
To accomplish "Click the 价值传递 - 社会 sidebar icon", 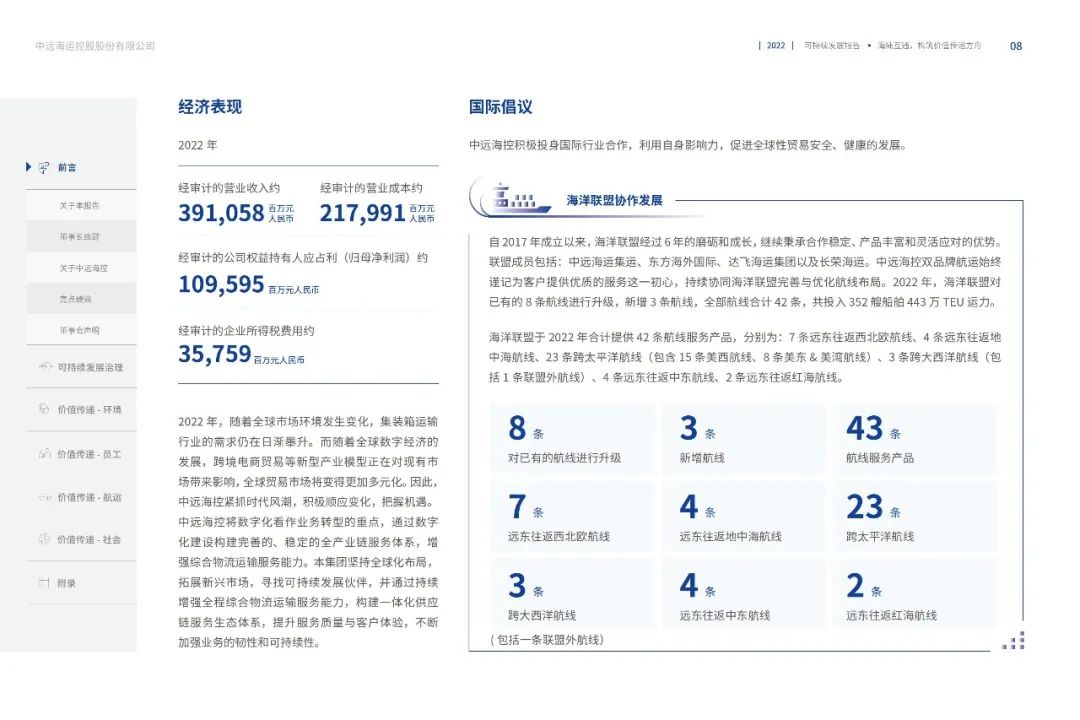I will tap(44, 539).
